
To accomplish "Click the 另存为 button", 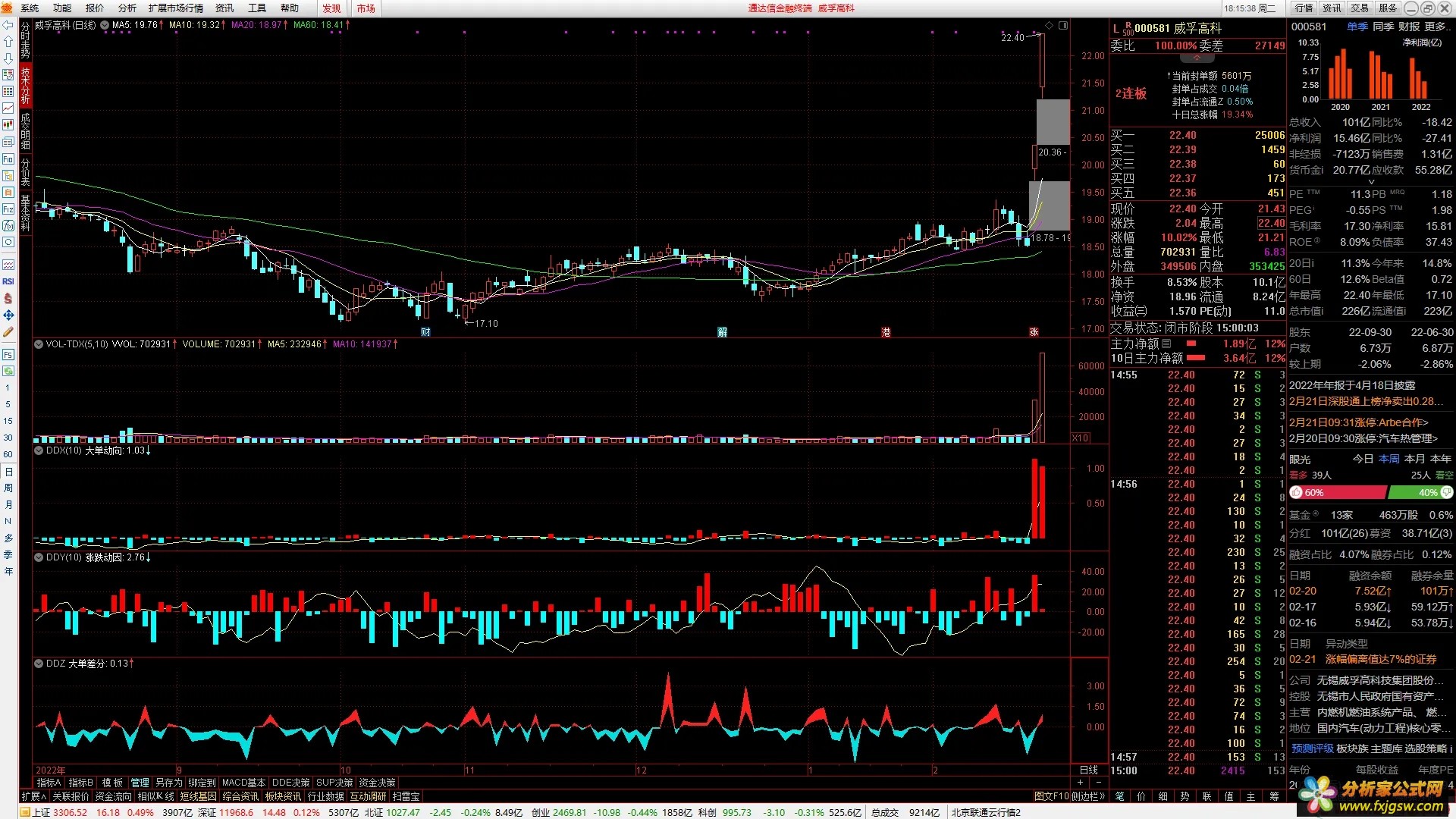I will (x=168, y=783).
